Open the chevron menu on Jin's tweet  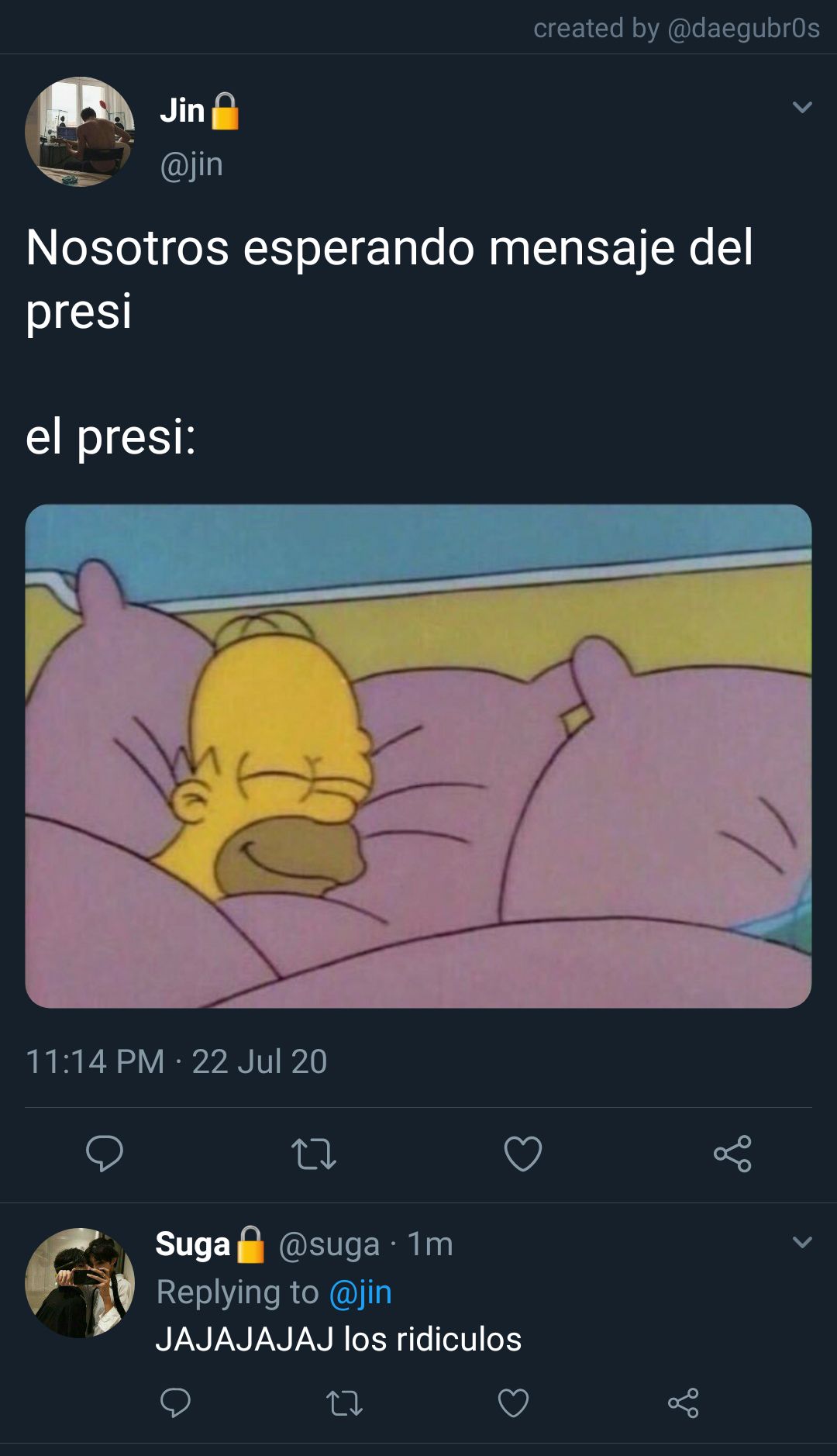click(803, 107)
